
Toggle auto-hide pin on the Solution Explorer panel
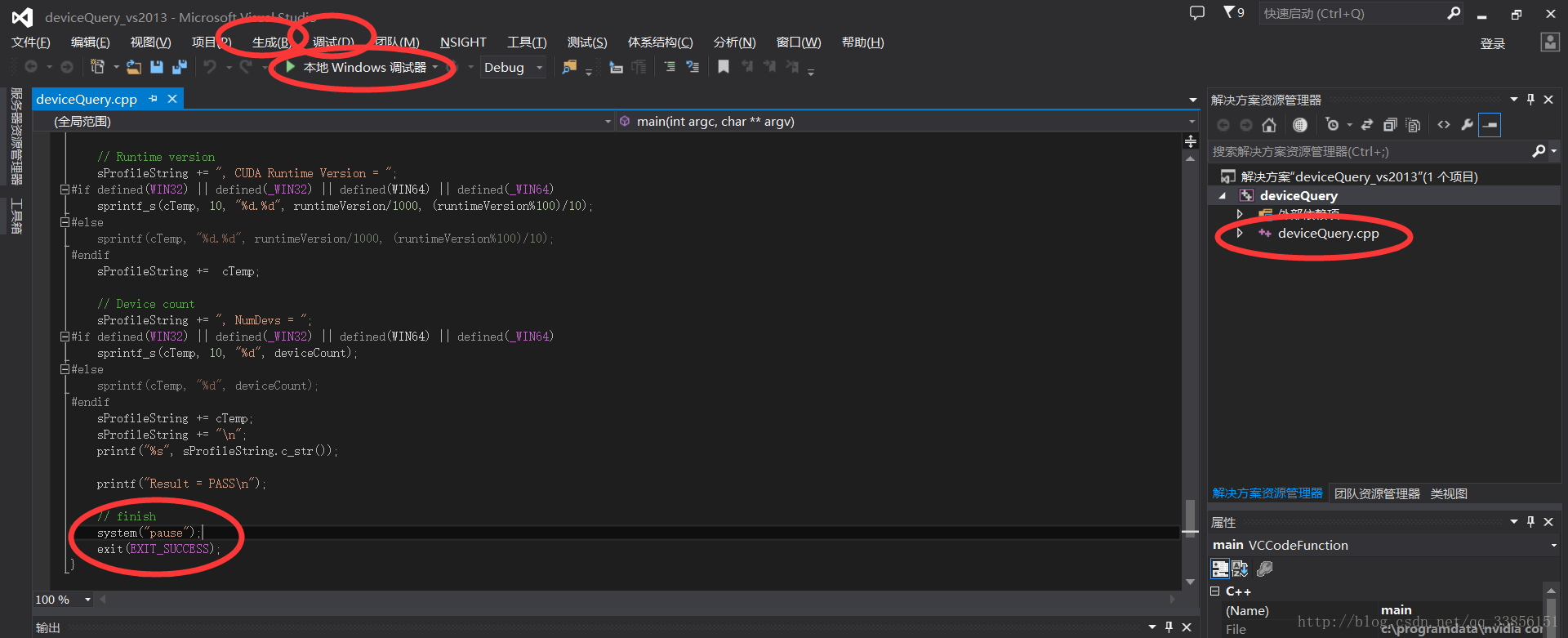(x=1530, y=100)
